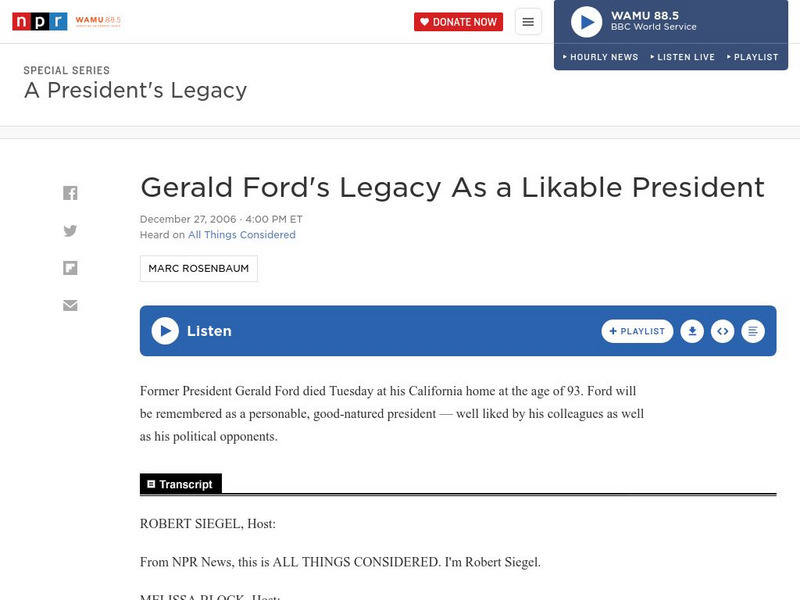The image size is (800, 600).
Task: Click the NPR logo
Action: pyautogui.click(x=39, y=20)
